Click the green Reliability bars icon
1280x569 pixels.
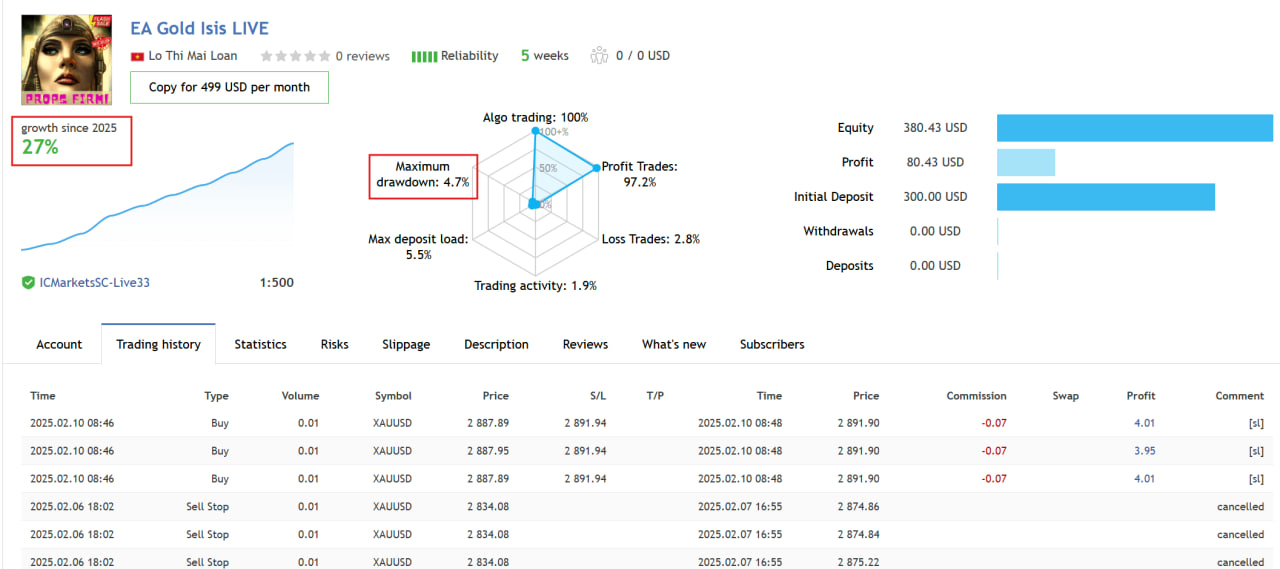tap(424, 56)
